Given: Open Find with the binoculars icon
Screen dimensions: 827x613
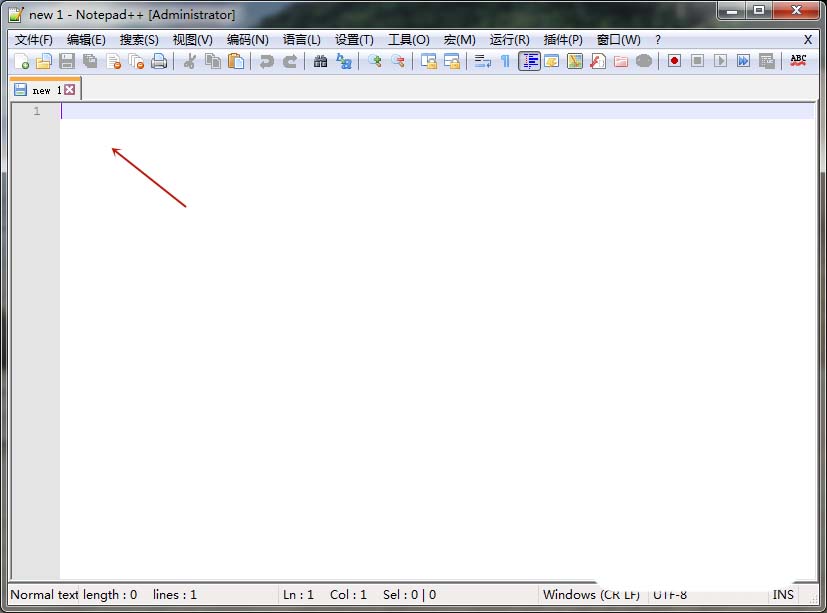Looking at the screenshot, I should 320,61.
